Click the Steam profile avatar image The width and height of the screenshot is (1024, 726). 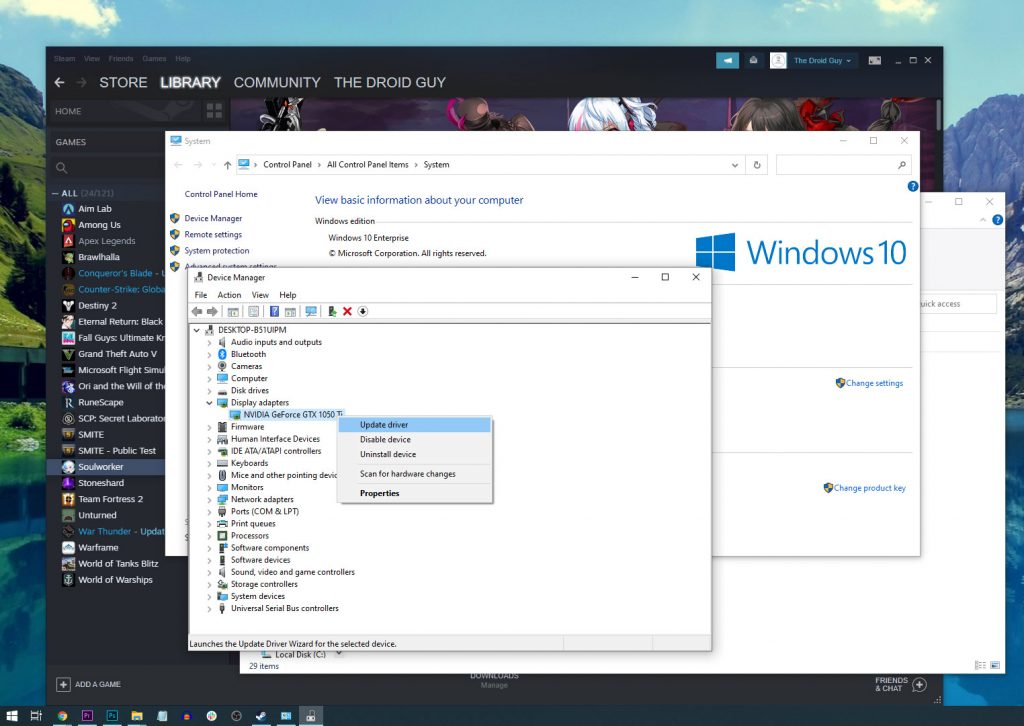[x=778, y=61]
